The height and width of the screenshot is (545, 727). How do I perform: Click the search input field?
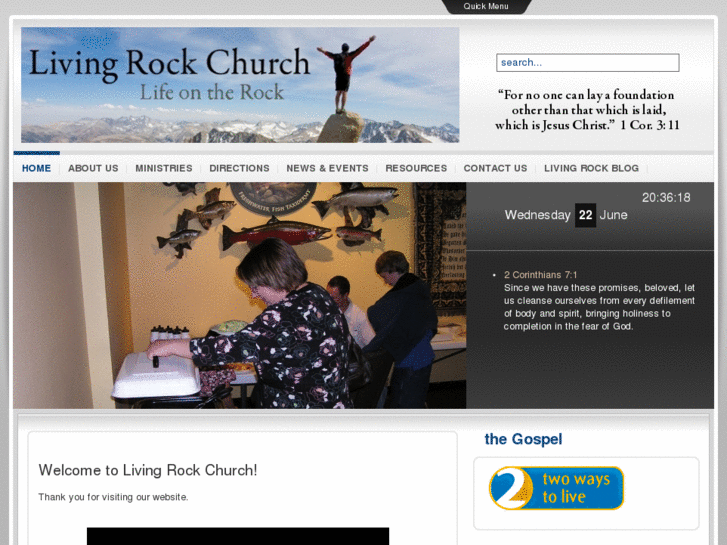pyautogui.click(x=587, y=63)
